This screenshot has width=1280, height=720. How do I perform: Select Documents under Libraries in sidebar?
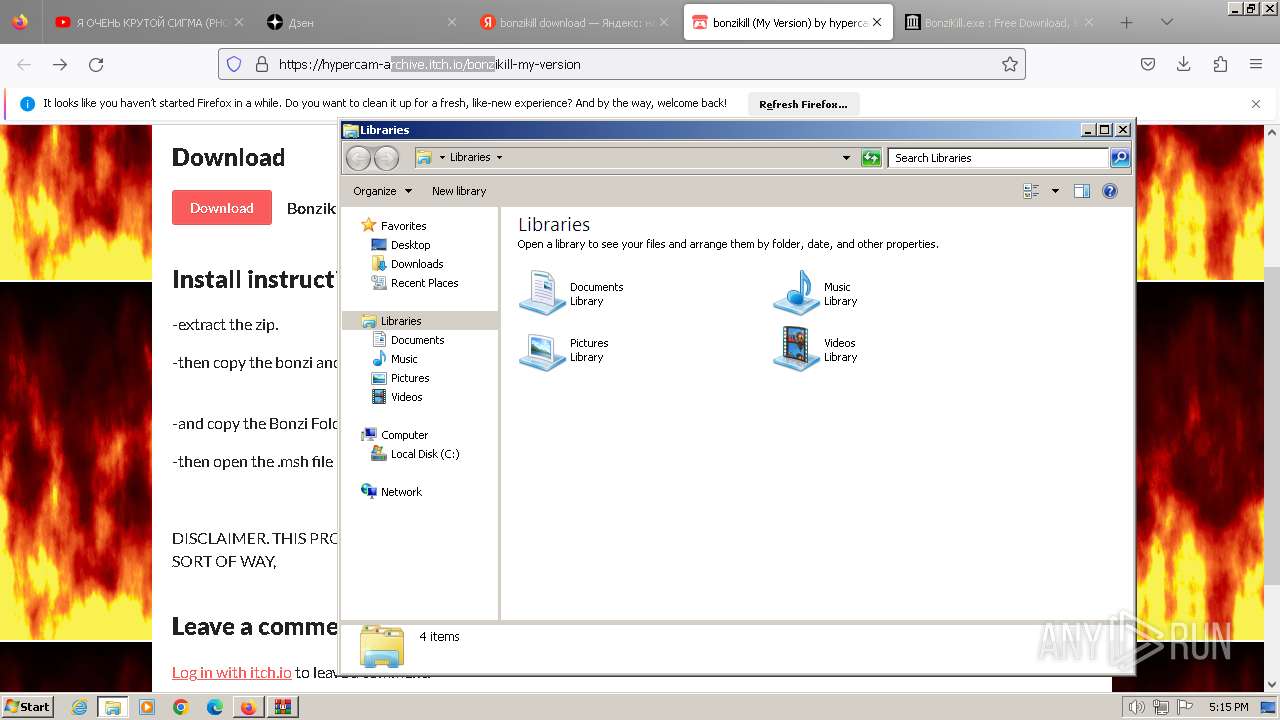(417, 340)
